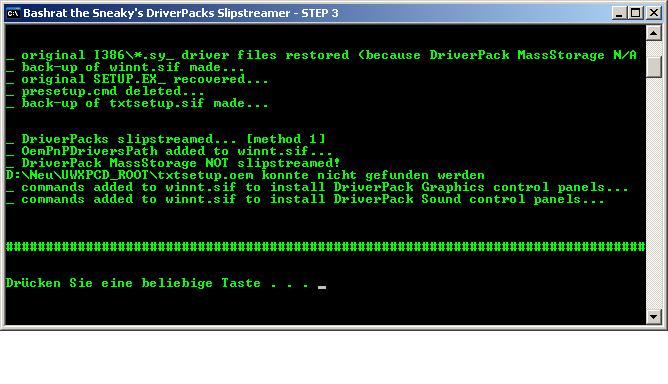Maximize the DriverPacks Slipstreamer window
The width and height of the screenshot is (668, 384).
click(x=635, y=13)
